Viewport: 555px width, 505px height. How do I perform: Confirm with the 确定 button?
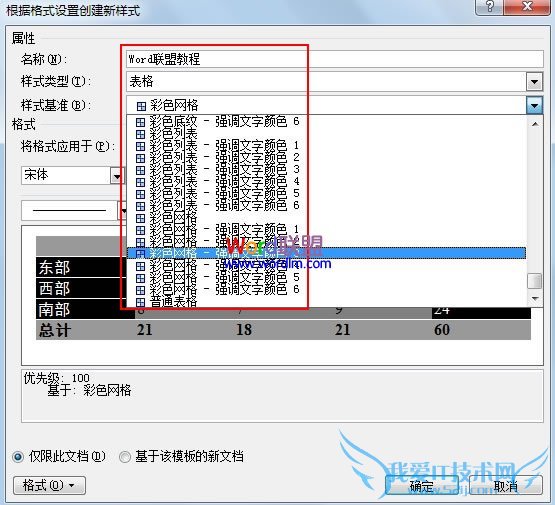tap(422, 486)
